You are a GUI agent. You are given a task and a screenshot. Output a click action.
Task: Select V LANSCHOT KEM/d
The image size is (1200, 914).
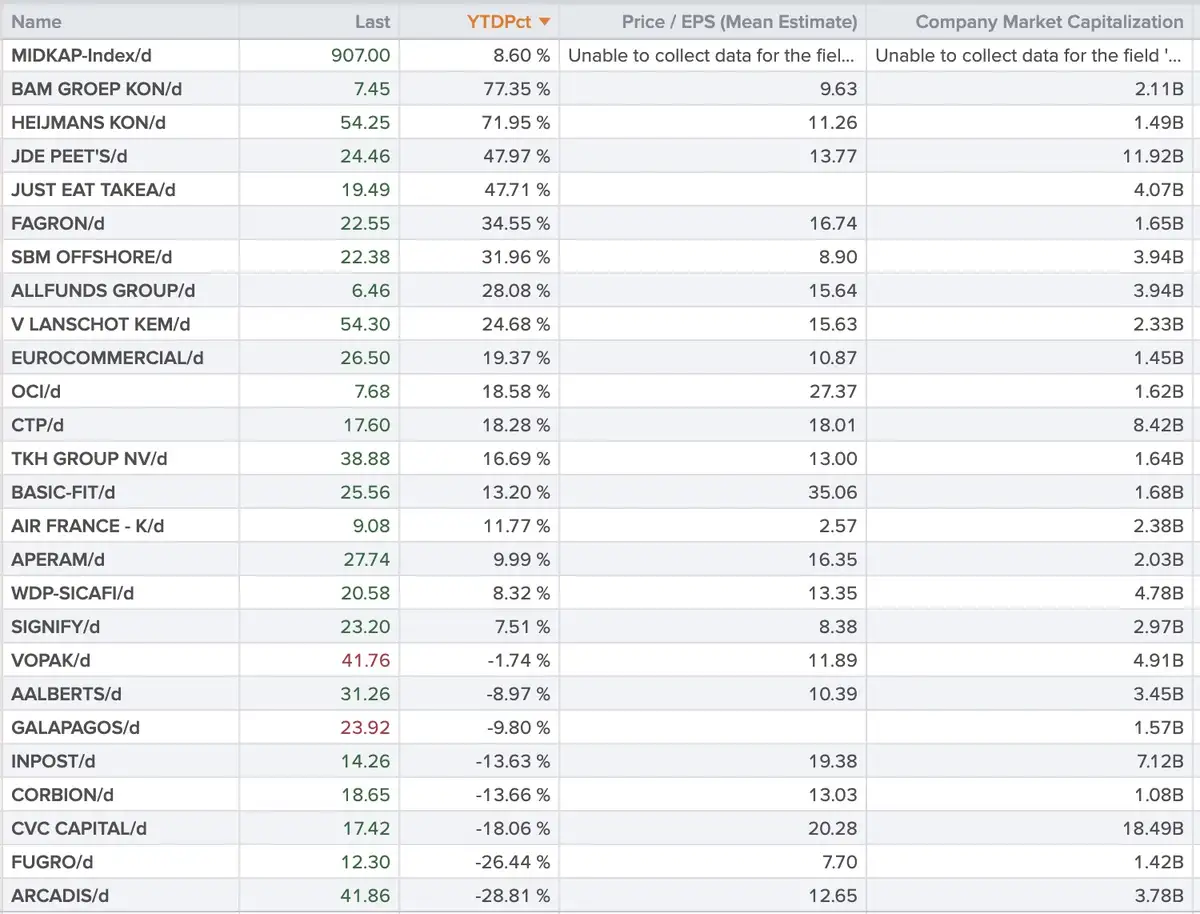[101, 324]
